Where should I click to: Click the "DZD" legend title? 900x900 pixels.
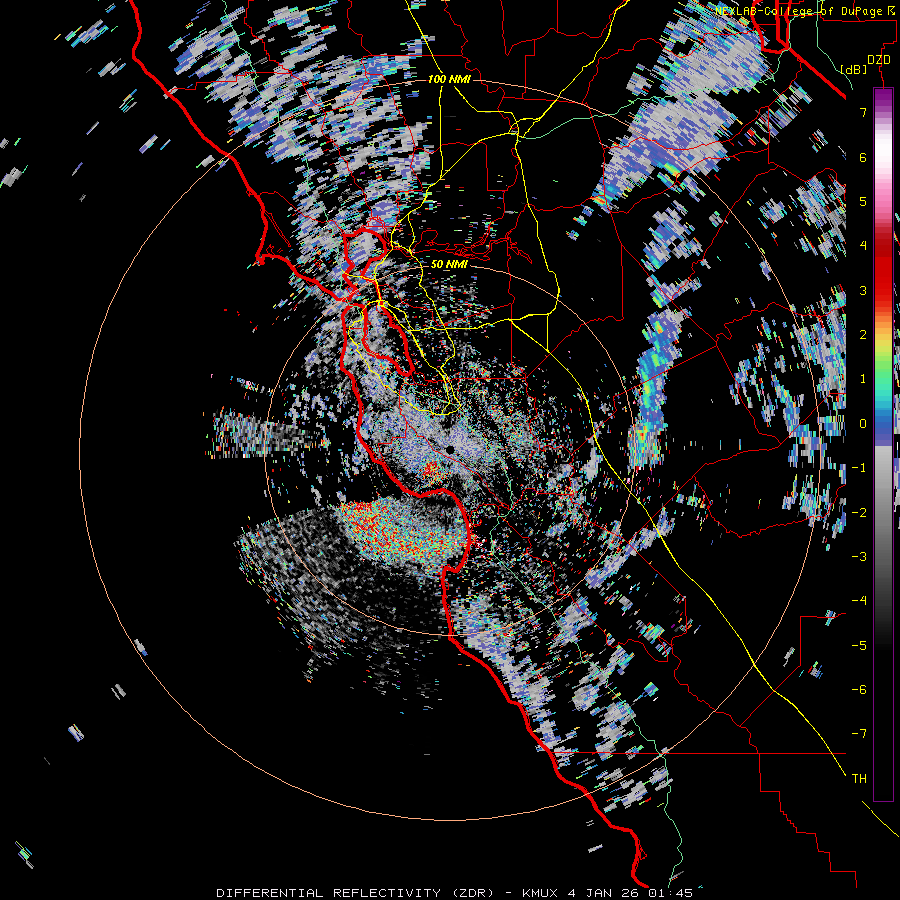click(878, 60)
